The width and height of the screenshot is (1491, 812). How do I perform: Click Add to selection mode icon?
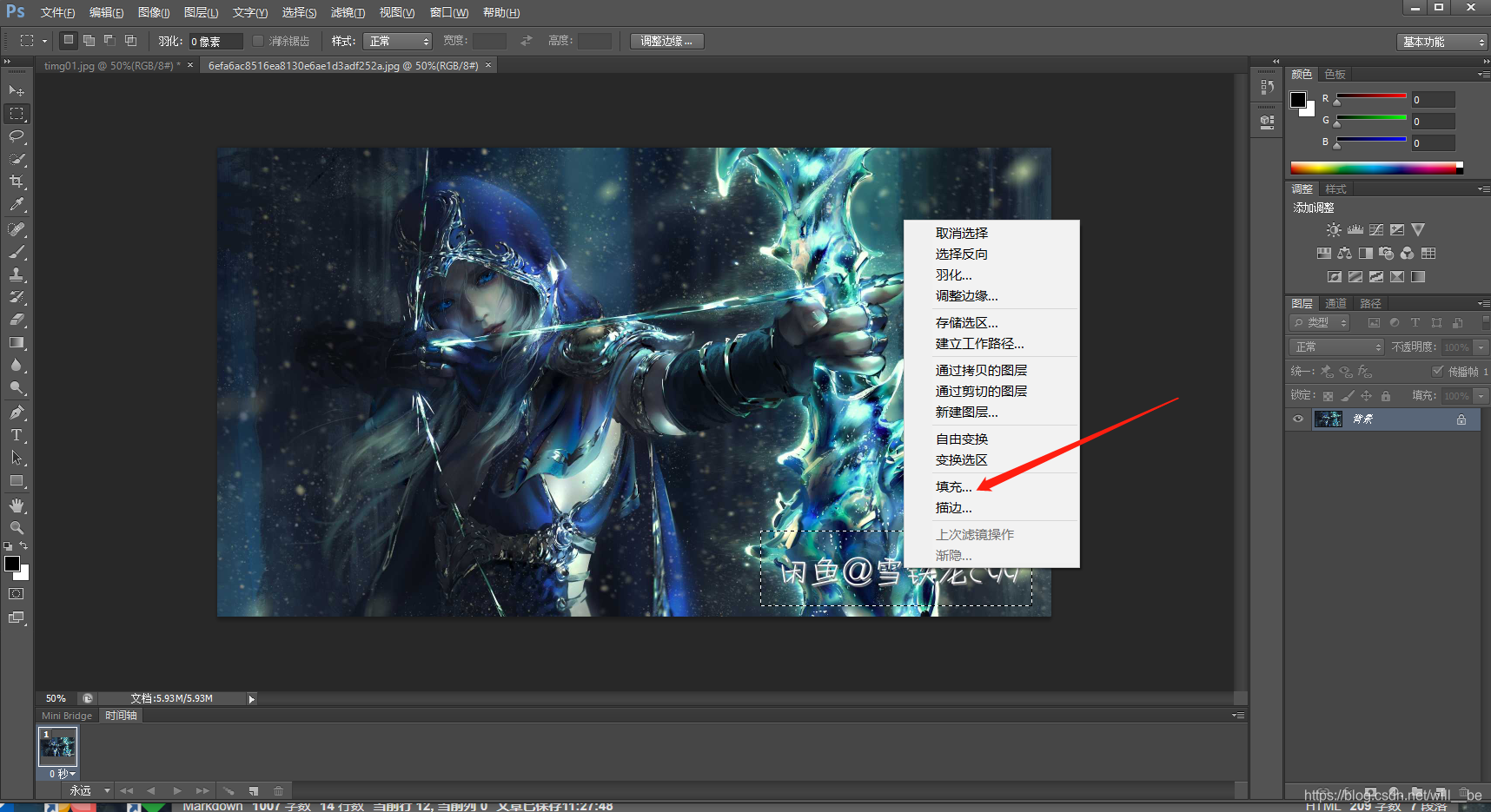pos(89,41)
